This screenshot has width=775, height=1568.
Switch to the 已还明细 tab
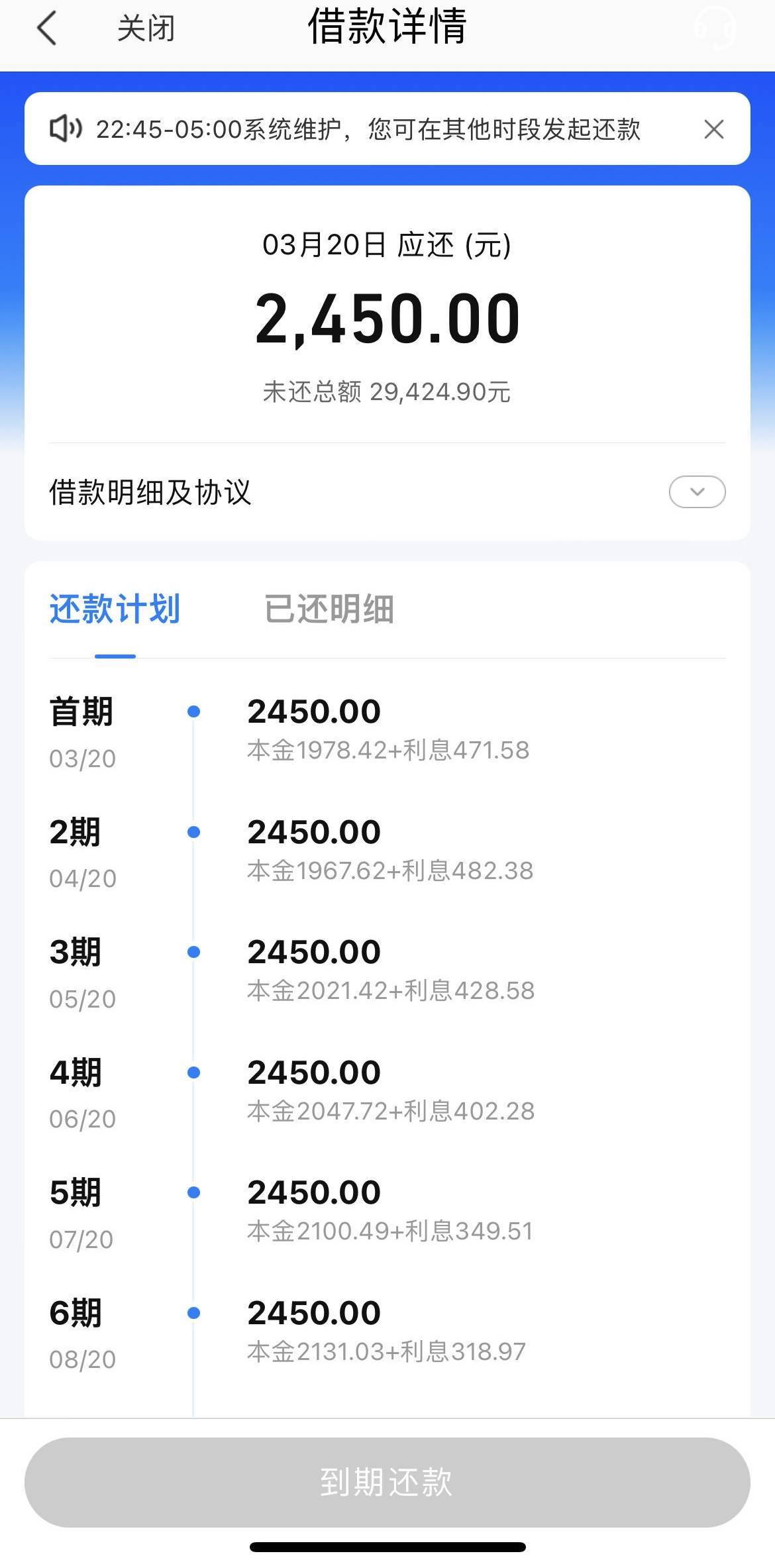(329, 609)
